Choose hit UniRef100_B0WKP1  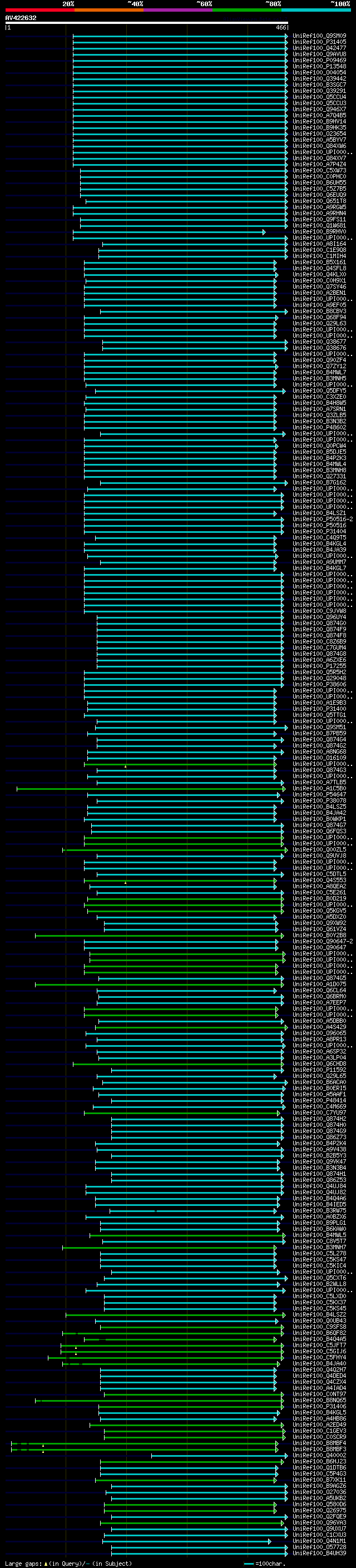coord(319,819)
